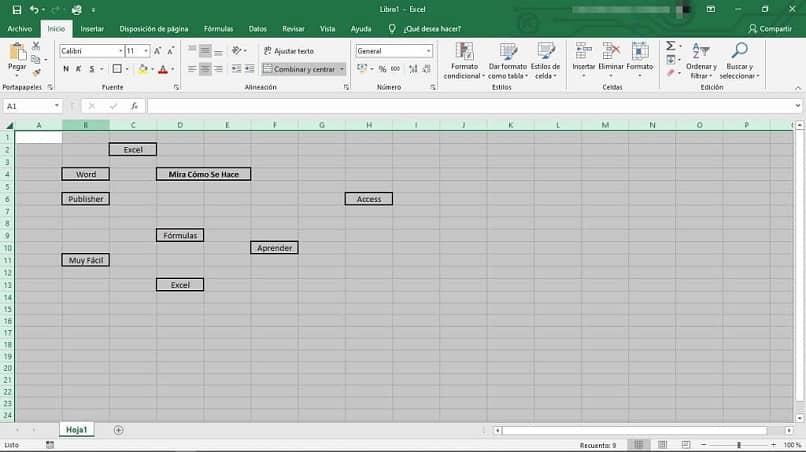This screenshot has height=452, width=806.
Task: Open the font color dropdown arrow
Action: point(172,69)
